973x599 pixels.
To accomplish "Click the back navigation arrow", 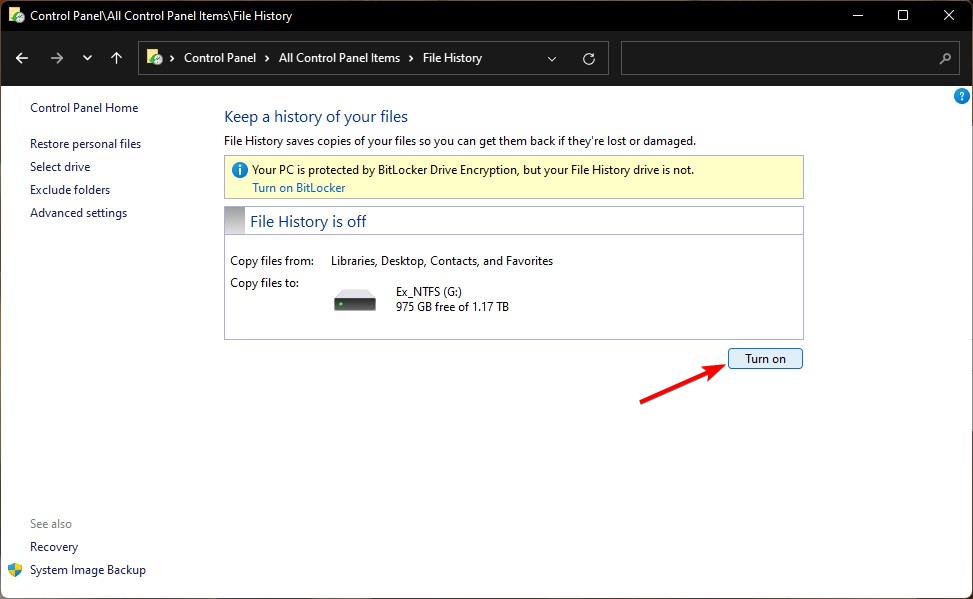I will pos(22,58).
